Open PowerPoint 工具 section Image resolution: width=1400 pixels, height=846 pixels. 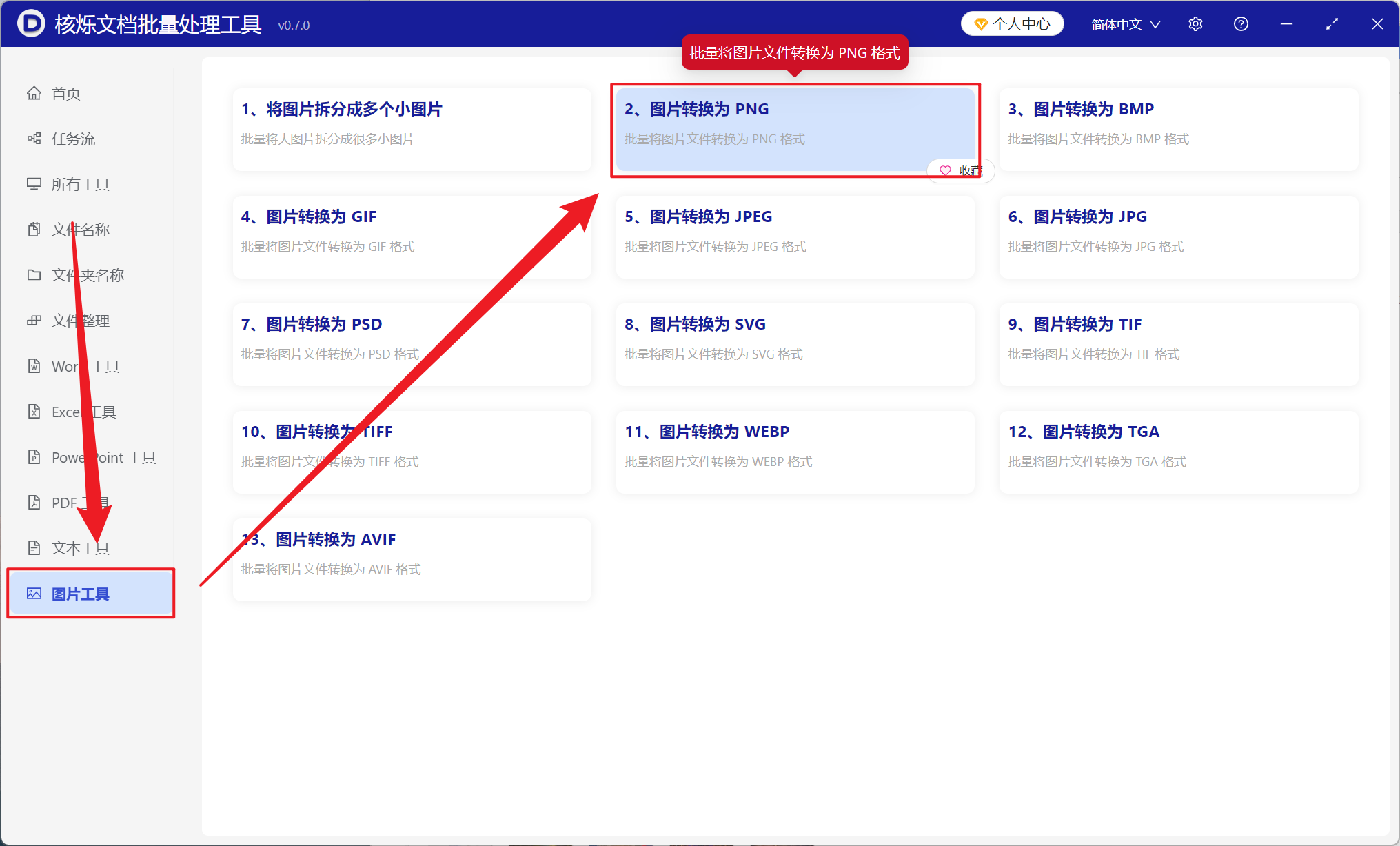click(x=90, y=457)
